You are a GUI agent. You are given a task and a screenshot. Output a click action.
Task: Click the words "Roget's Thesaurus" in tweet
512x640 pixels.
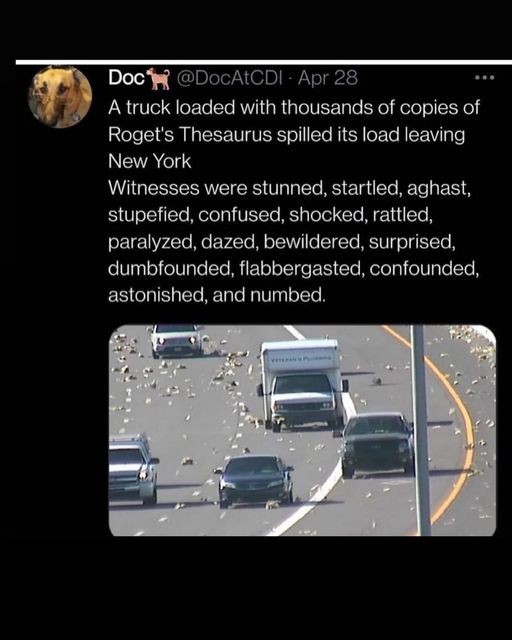point(190,134)
